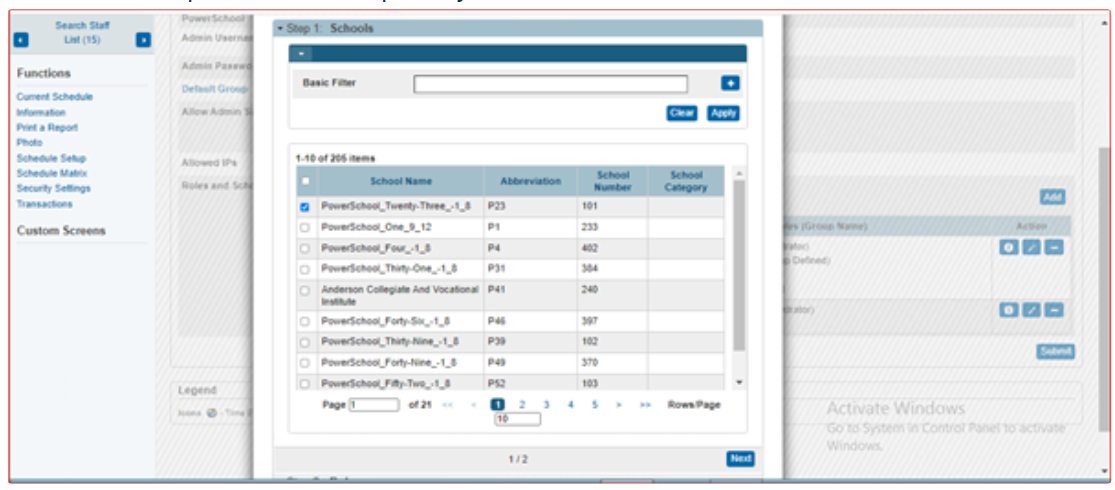Image resolution: width=1115 pixels, height=490 pixels.
Task: Click the edit pencil icon in first Action row
Action: coord(1031,248)
